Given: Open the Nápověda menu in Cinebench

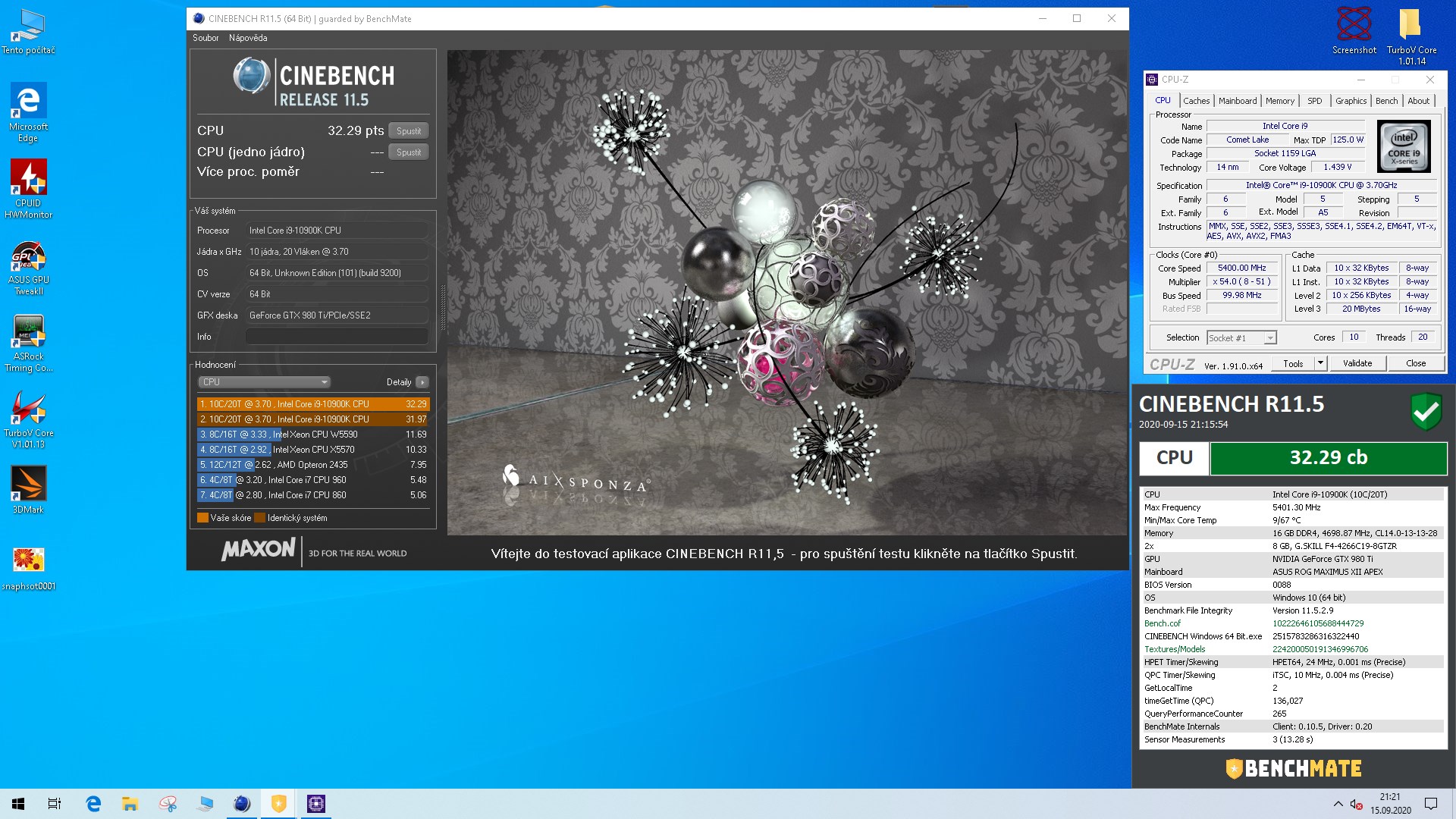Looking at the screenshot, I should (x=248, y=38).
